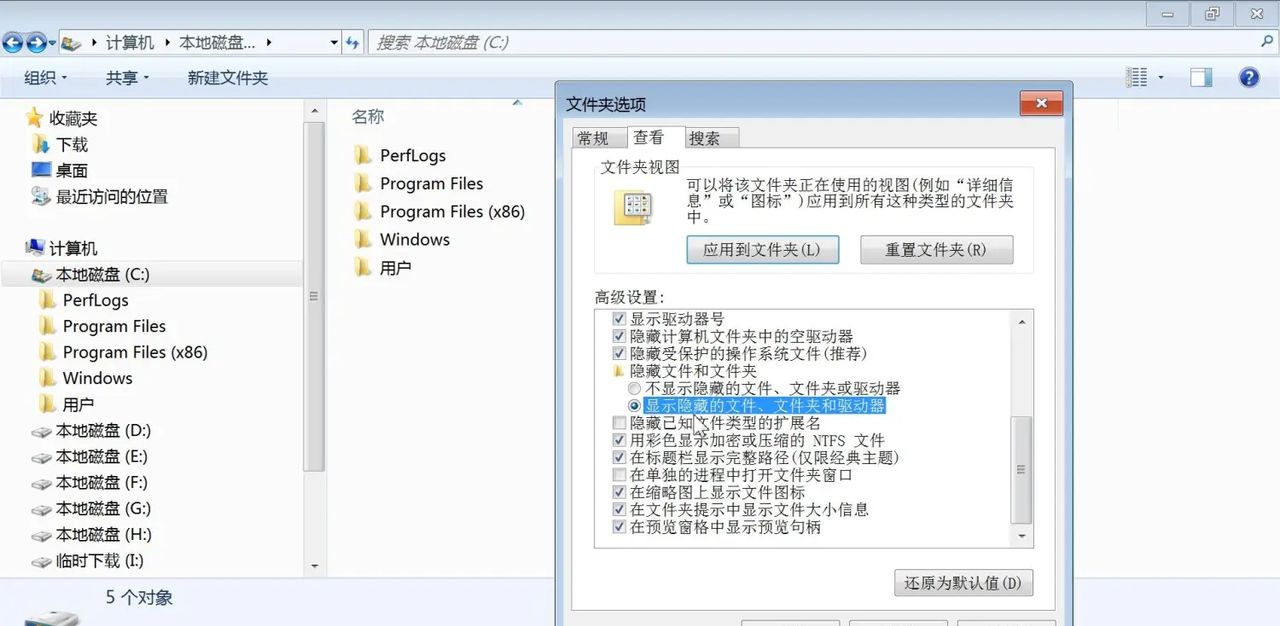Click 重置文件夹(R) button

936,249
